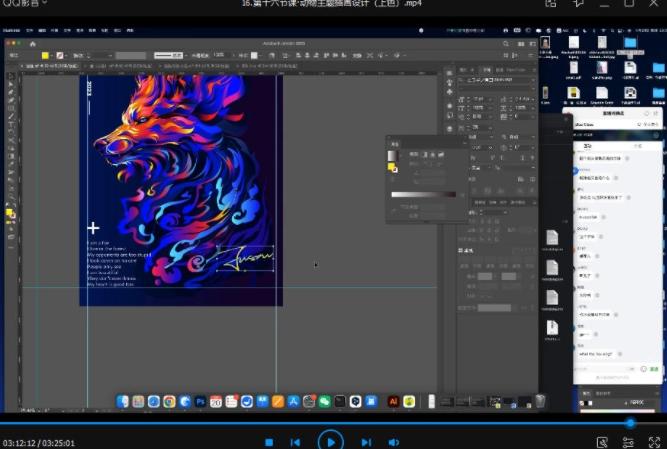Image resolution: width=667 pixels, height=449 pixels.
Task: Click the Illustrator Home icon
Action: (32, 44)
